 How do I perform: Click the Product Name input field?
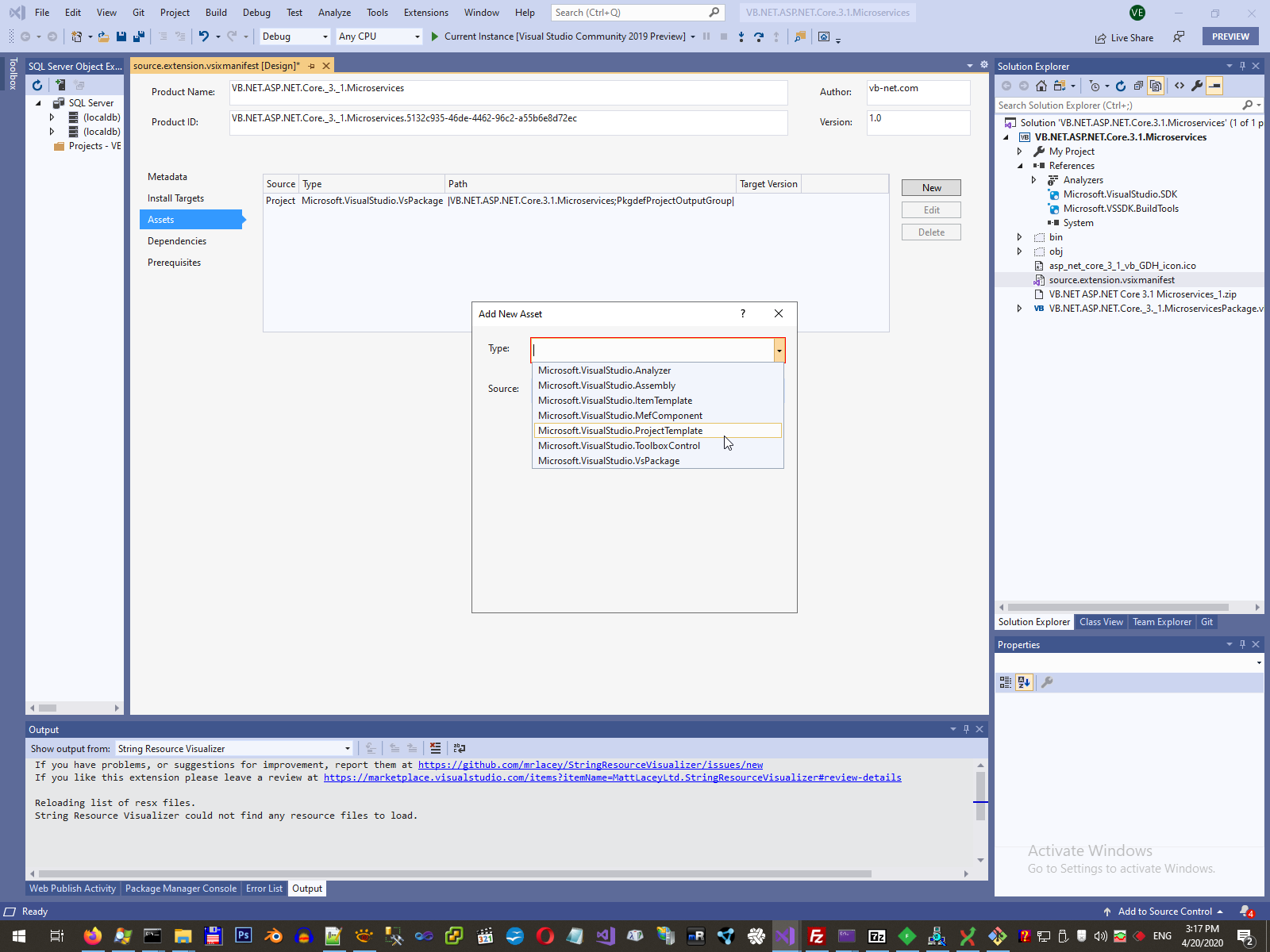(x=508, y=92)
